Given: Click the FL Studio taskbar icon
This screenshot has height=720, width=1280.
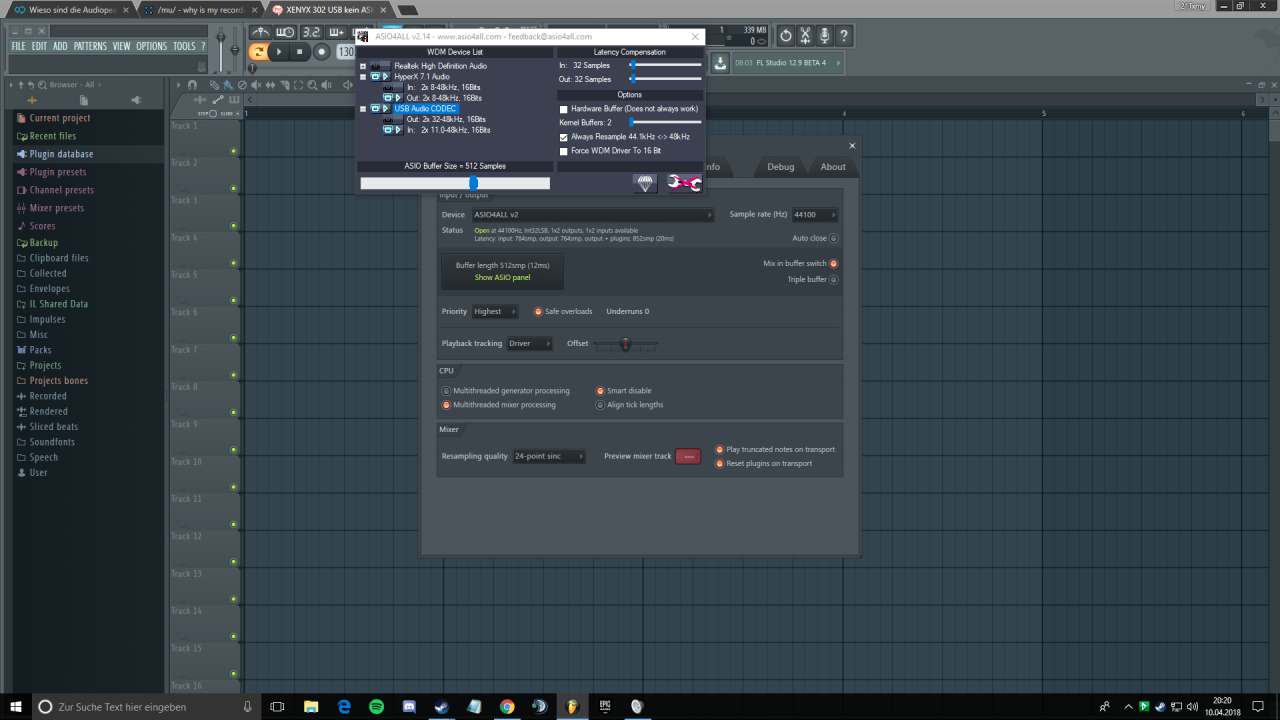Looking at the screenshot, I should coord(572,706).
